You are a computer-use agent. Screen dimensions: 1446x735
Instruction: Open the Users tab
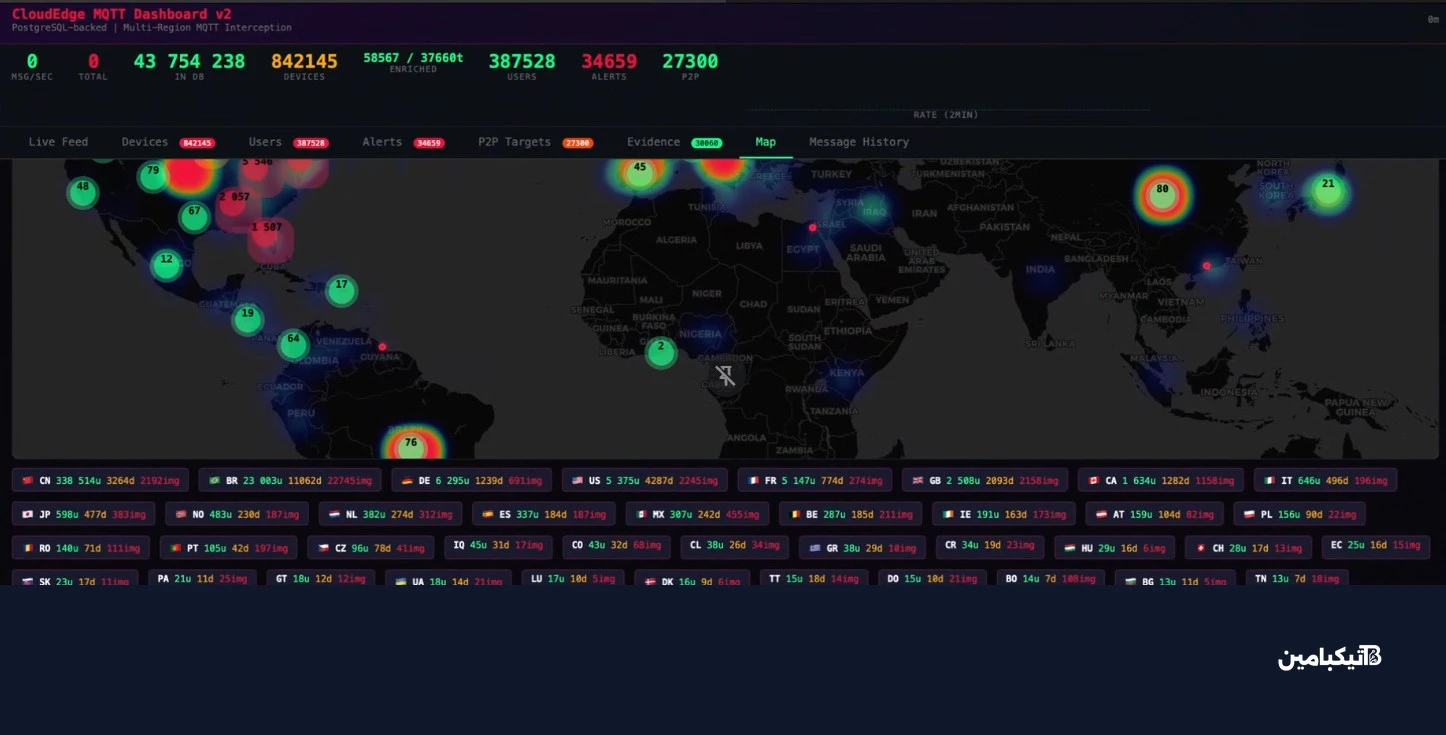point(289,142)
